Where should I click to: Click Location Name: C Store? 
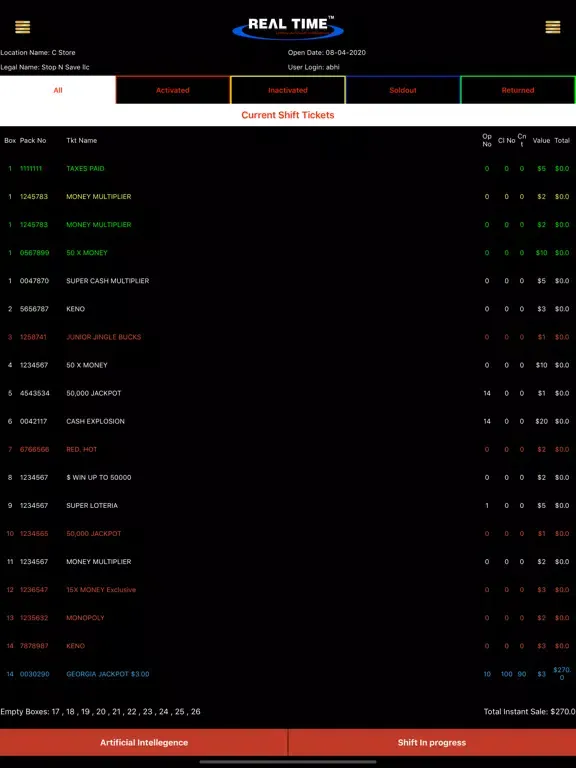pyautogui.click(x=38, y=52)
